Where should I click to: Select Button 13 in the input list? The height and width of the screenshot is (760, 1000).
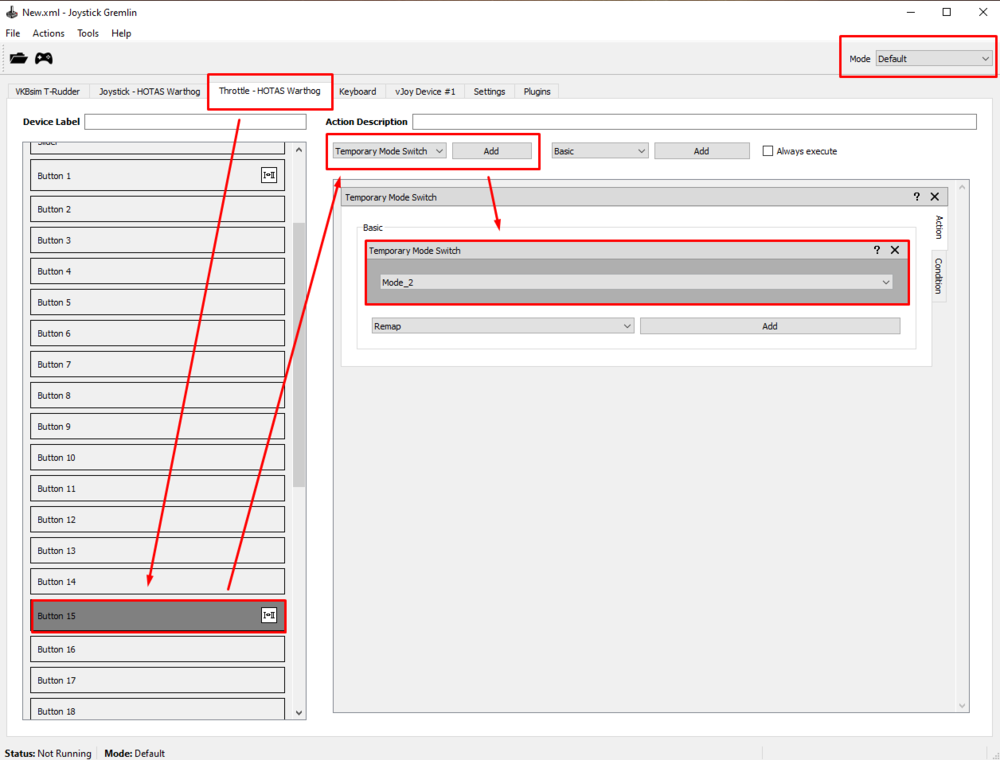tap(158, 551)
